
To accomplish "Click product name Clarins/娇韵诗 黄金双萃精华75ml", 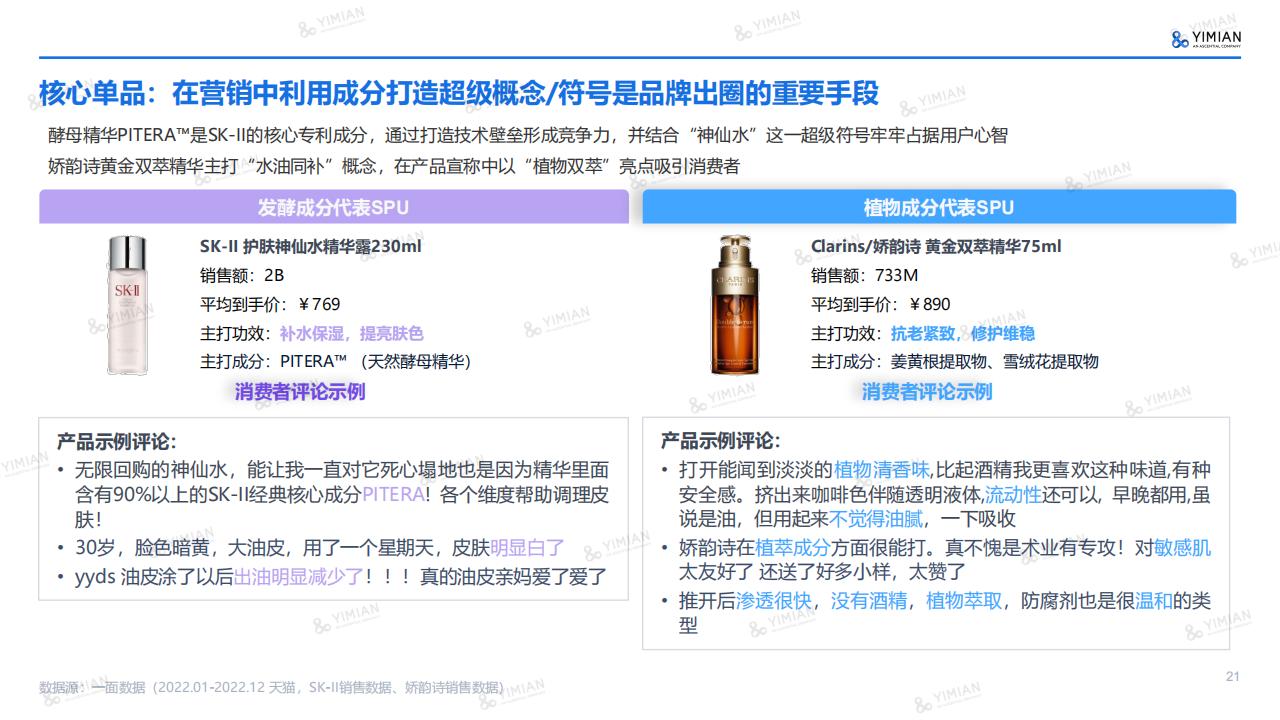I will [x=936, y=246].
